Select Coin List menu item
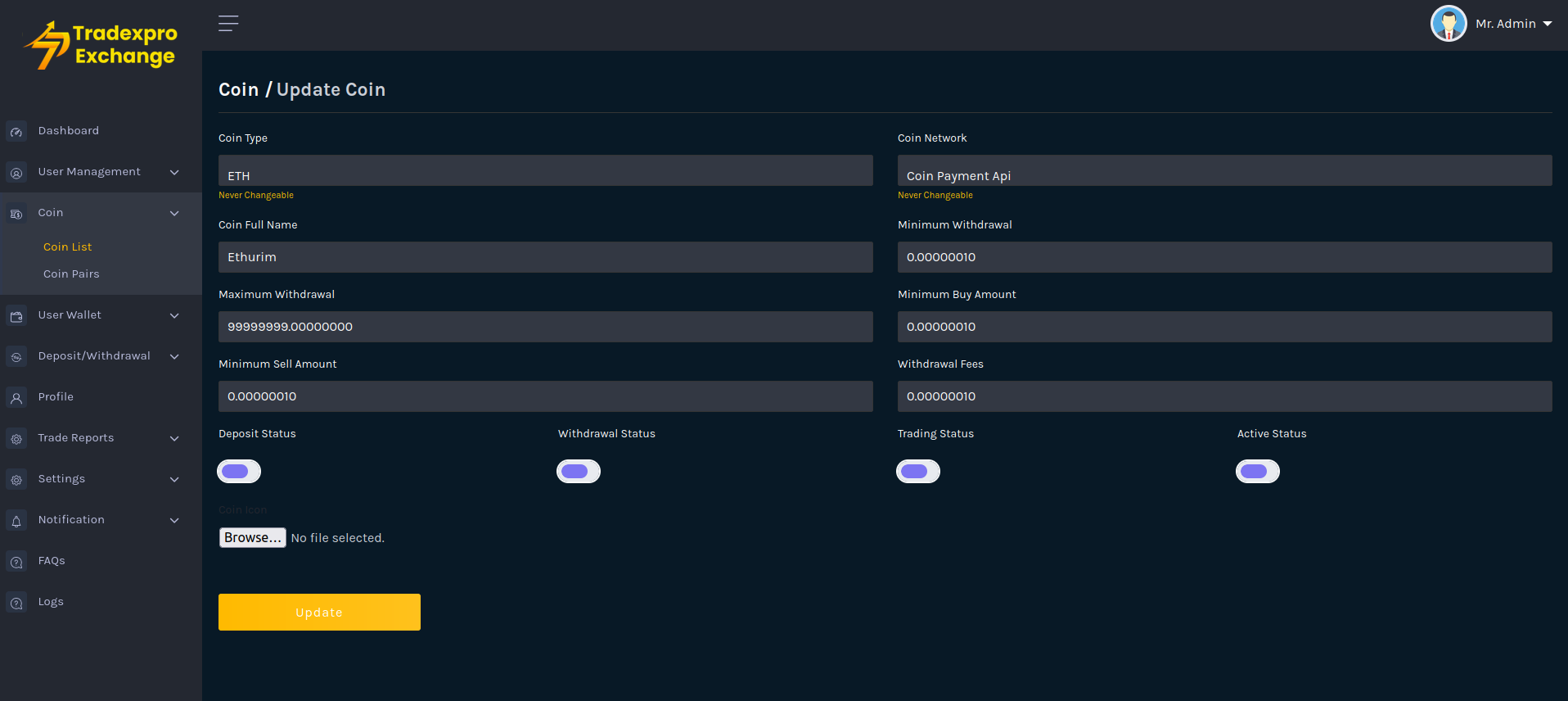The width and height of the screenshot is (1568, 701). [x=67, y=246]
